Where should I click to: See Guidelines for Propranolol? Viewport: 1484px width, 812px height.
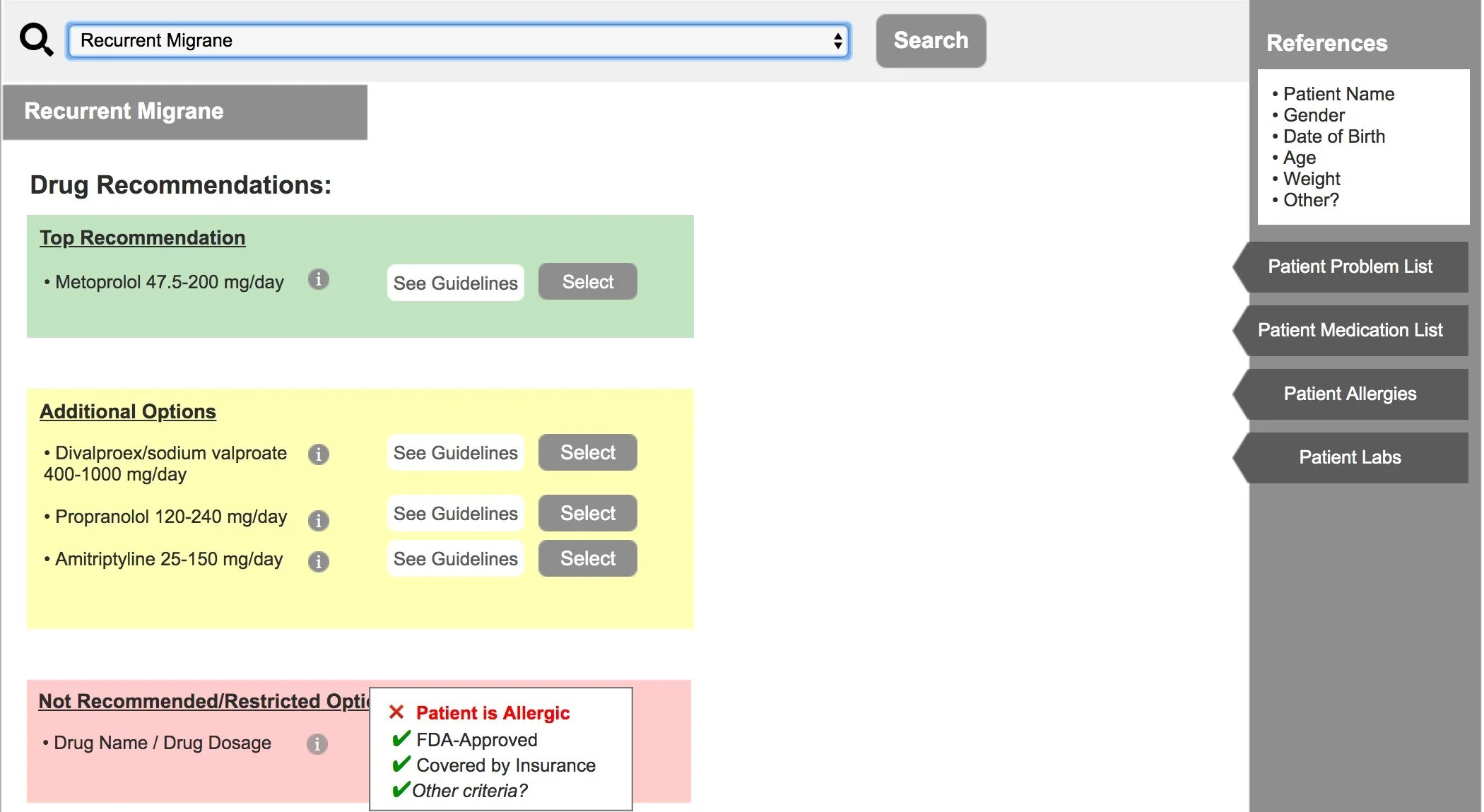tap(455, 514)
